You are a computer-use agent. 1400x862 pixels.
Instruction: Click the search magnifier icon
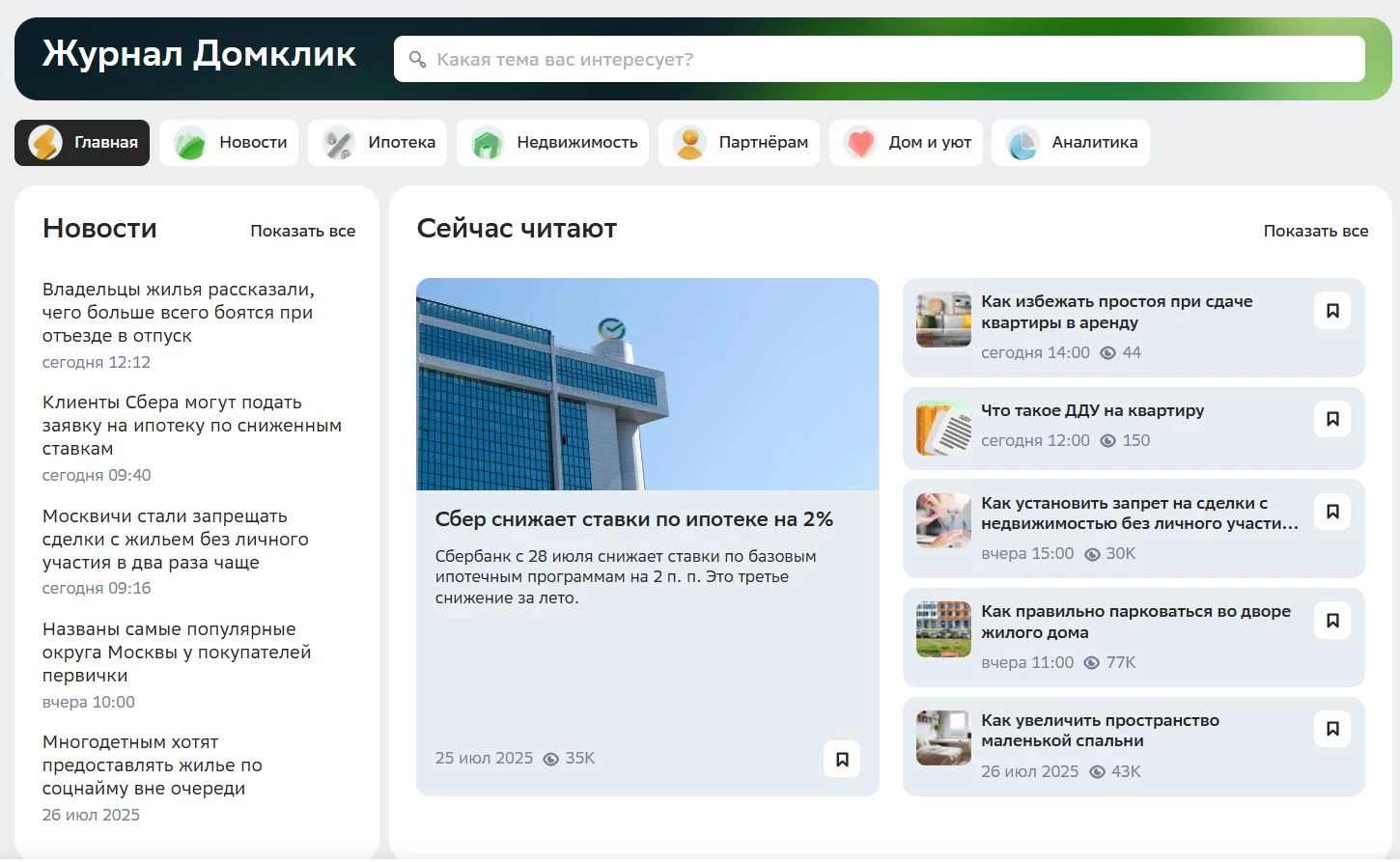point(418,59)
